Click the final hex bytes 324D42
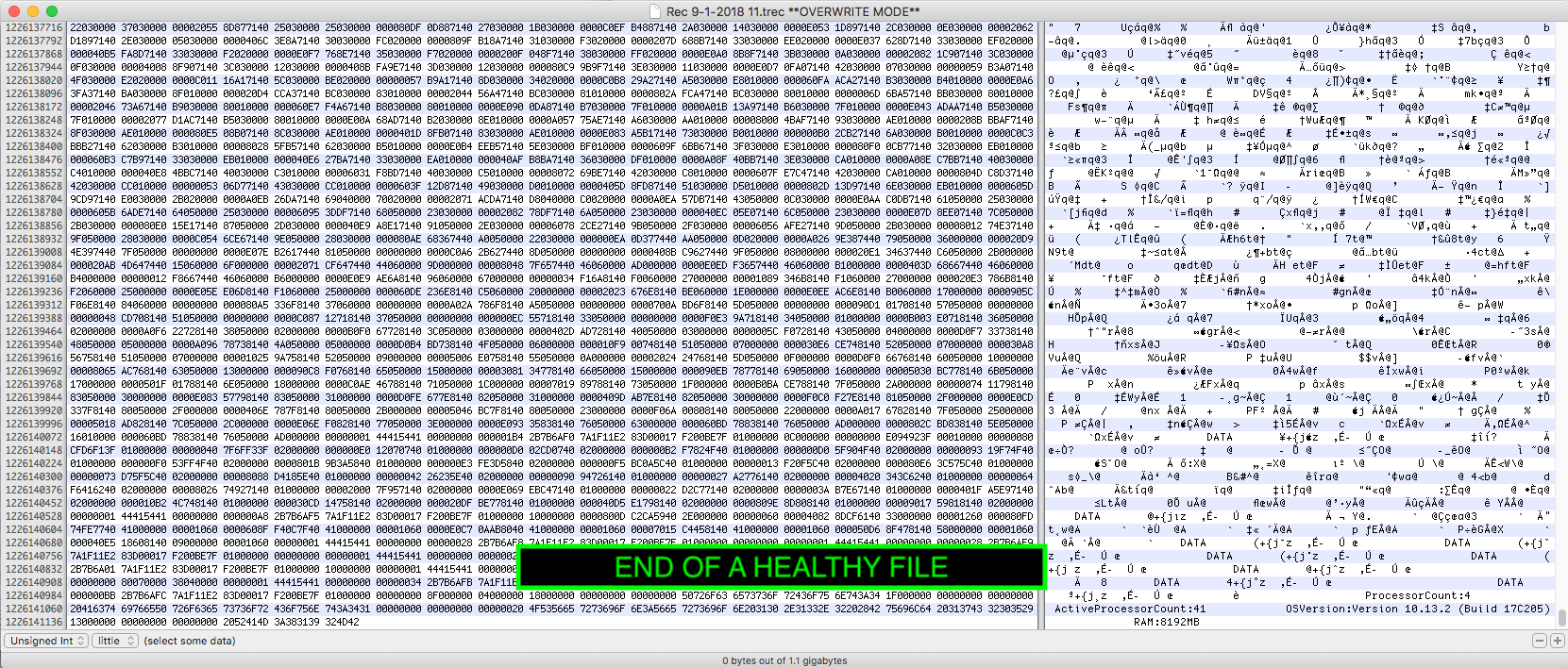The height and width of the screenshot is (668, 1568). (x=342, y=622)
